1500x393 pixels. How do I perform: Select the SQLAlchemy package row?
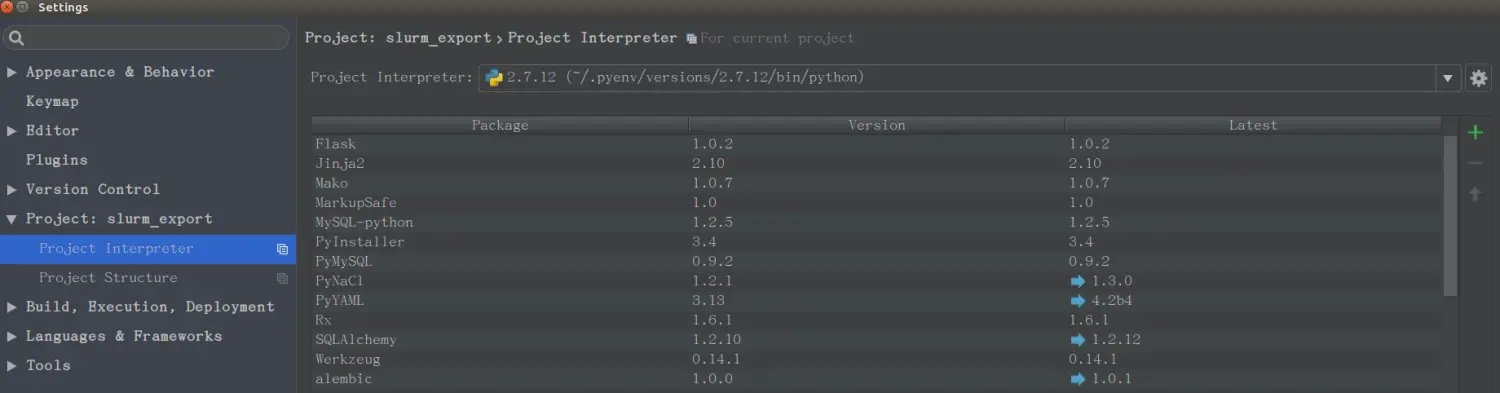877,340
